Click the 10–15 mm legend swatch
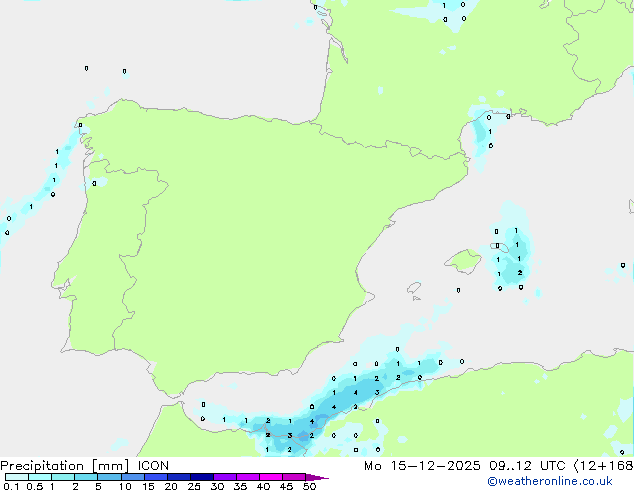Screen dimensions: 634x490 click(x=132, y=477)
